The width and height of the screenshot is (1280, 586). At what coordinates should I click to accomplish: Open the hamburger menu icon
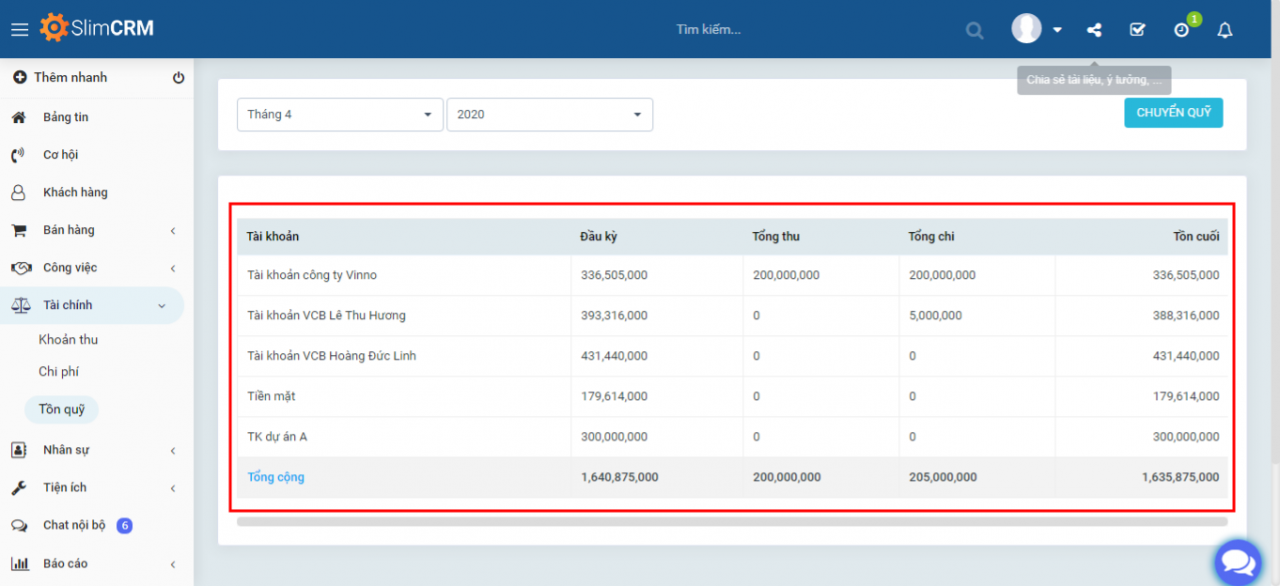19,29
